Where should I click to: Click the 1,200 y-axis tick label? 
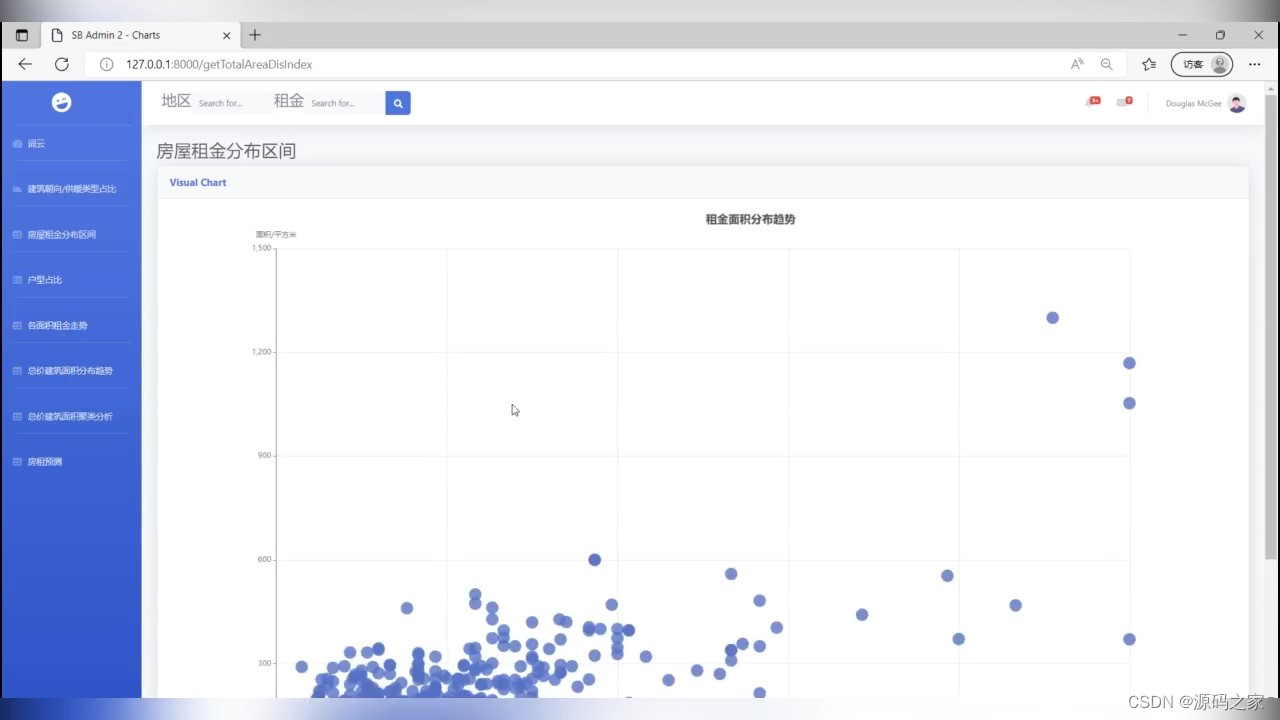(x=262, y=352)
